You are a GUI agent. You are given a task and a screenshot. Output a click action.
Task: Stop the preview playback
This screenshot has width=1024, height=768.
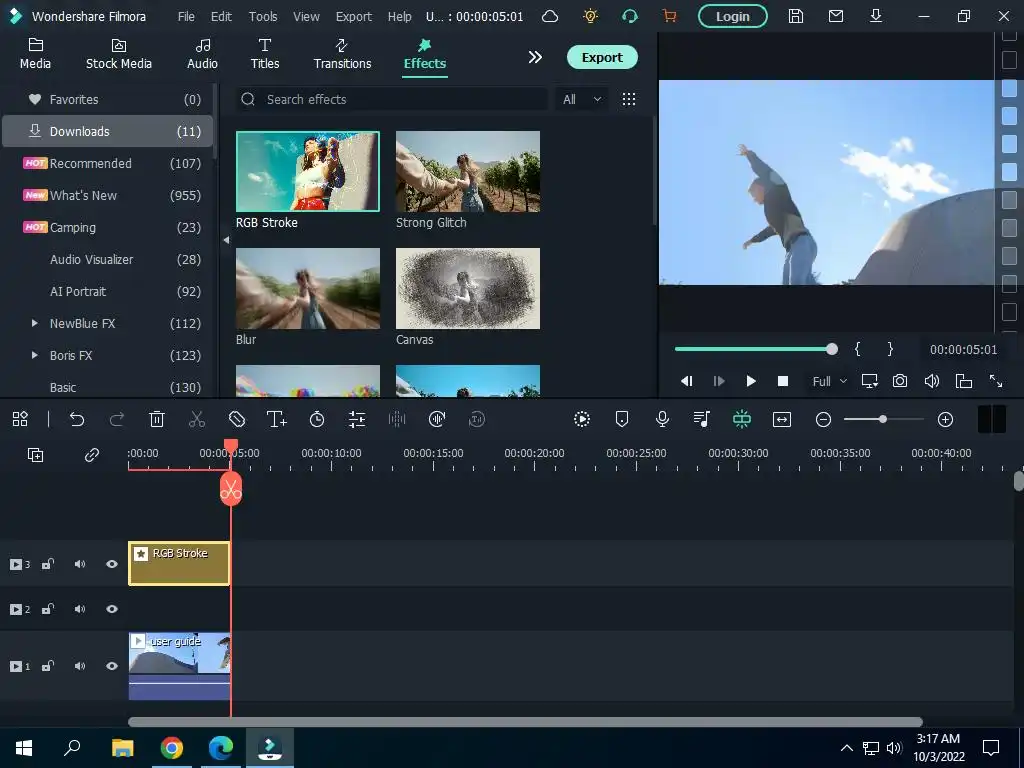pos(782,381)
